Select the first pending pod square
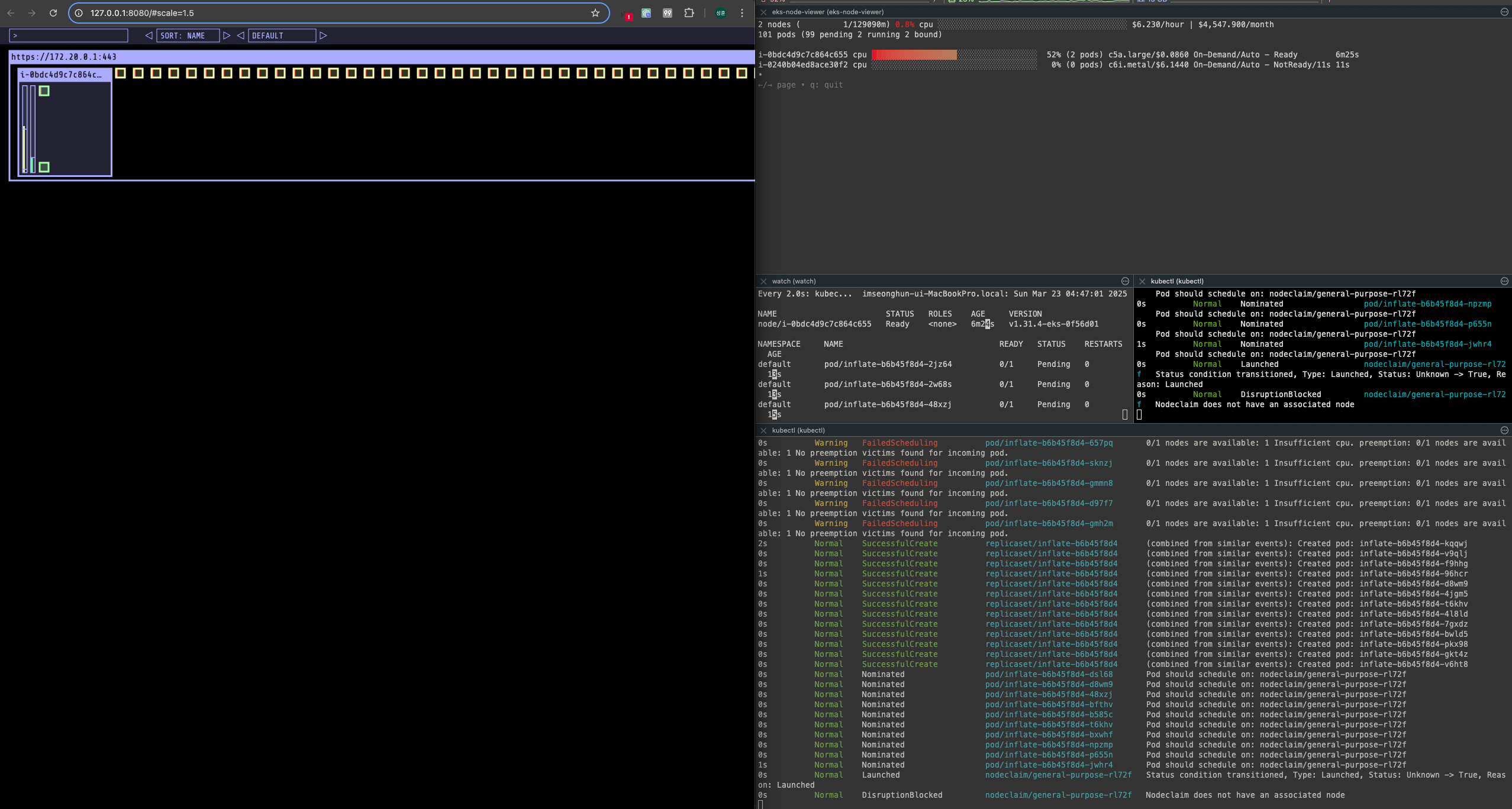 coord(121,73)
